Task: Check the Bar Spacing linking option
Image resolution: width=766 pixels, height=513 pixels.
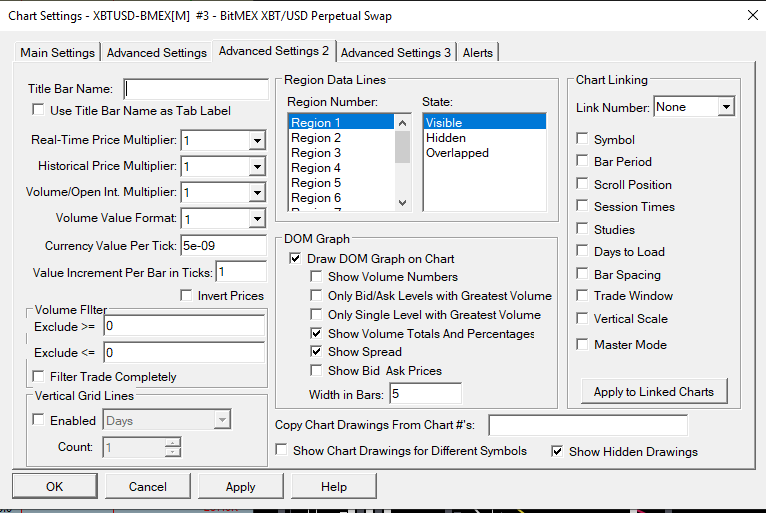Action: click(582, 274)
